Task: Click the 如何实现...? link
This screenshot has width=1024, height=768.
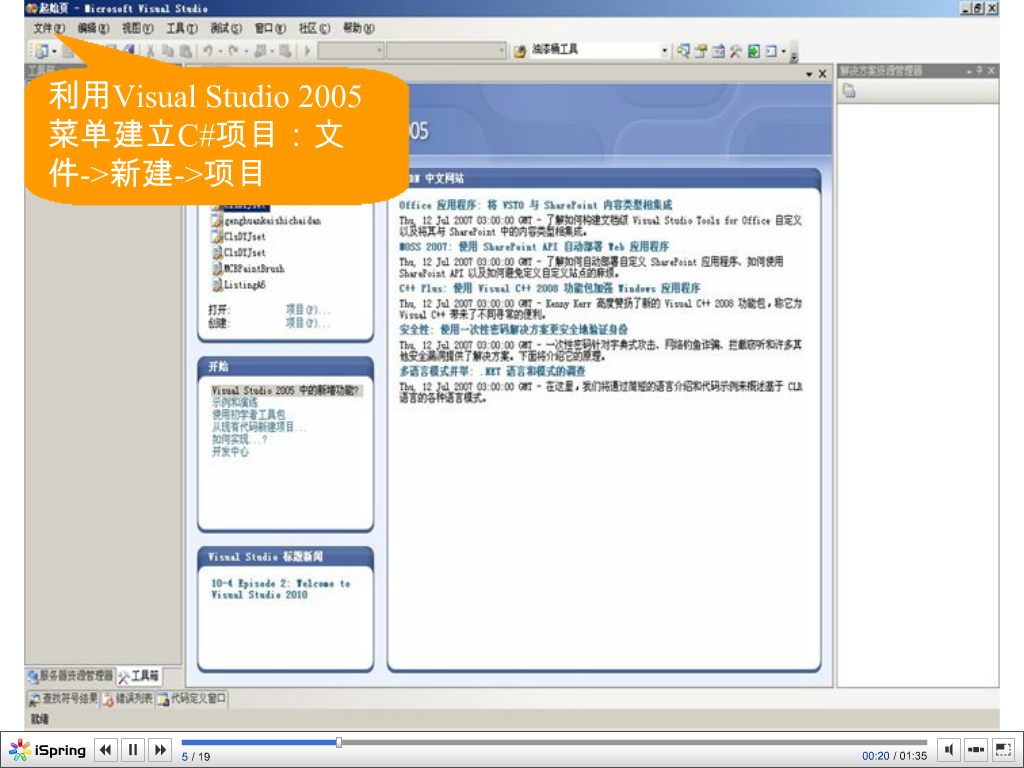Action: pyautogui.click(x=239, y=440)
